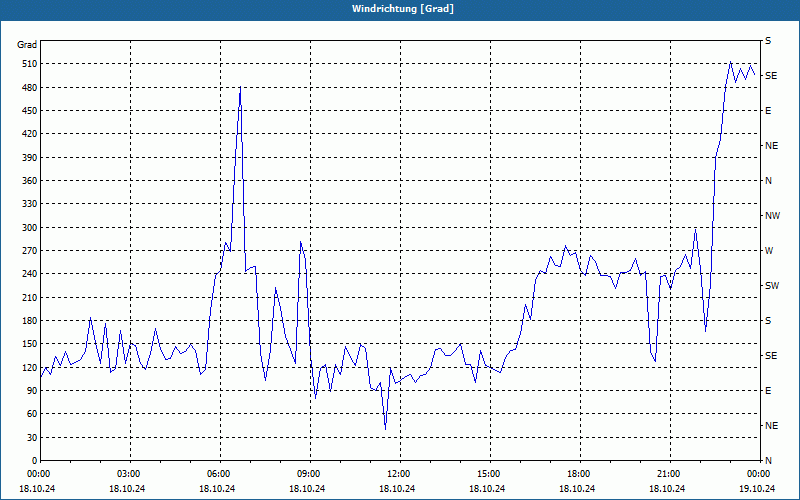
Task: Select the 'Grad' axis unit label
Action: (x=27, y=45)
